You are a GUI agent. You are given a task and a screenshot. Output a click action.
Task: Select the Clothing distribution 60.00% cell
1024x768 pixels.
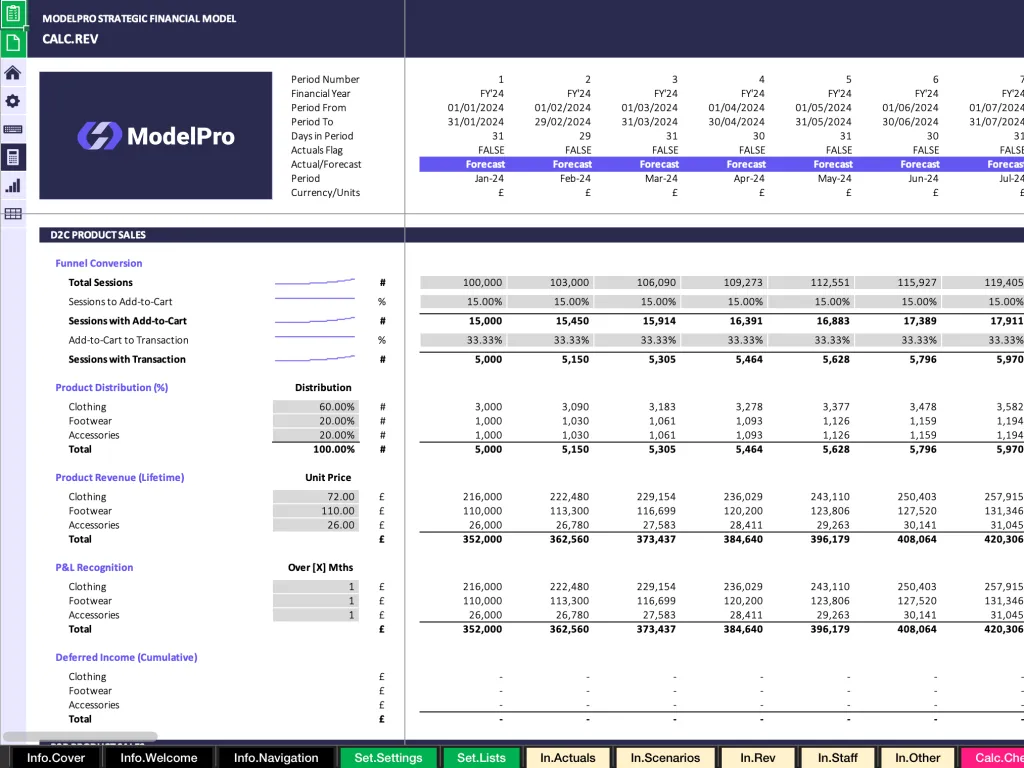pyautogui.click(x=315, y=406)
